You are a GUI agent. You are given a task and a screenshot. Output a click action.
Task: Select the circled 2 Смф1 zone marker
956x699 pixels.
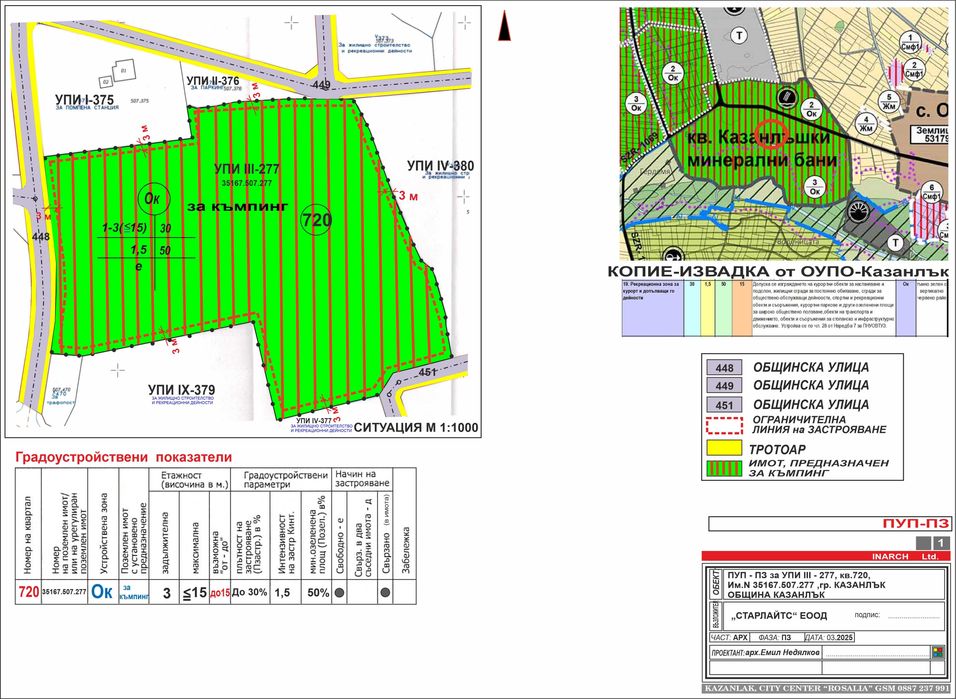pyautogui.click(x=913, y=69)
